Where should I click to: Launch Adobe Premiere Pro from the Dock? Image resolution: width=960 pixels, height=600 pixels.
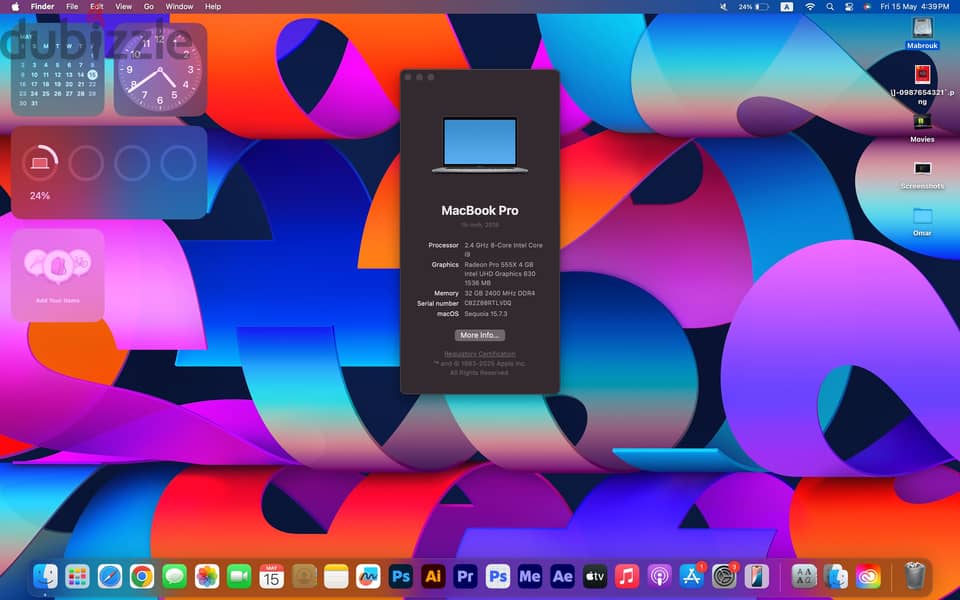coord(465,576)
